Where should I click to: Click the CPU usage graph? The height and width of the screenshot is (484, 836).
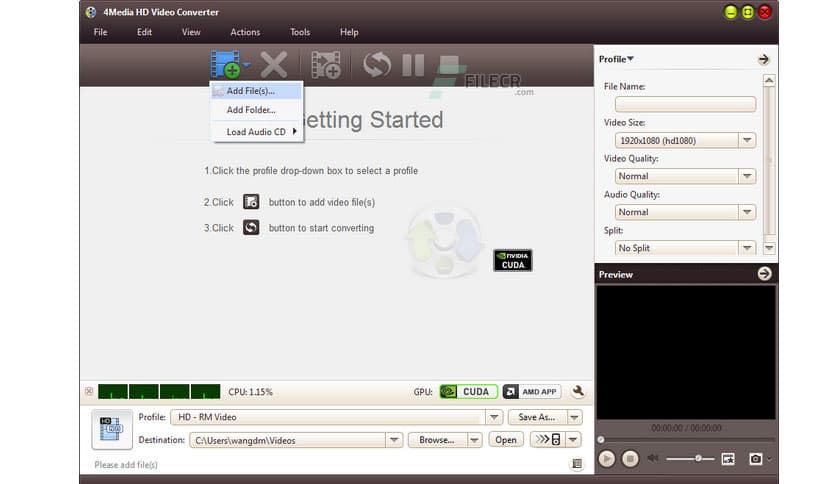[159, 392]
